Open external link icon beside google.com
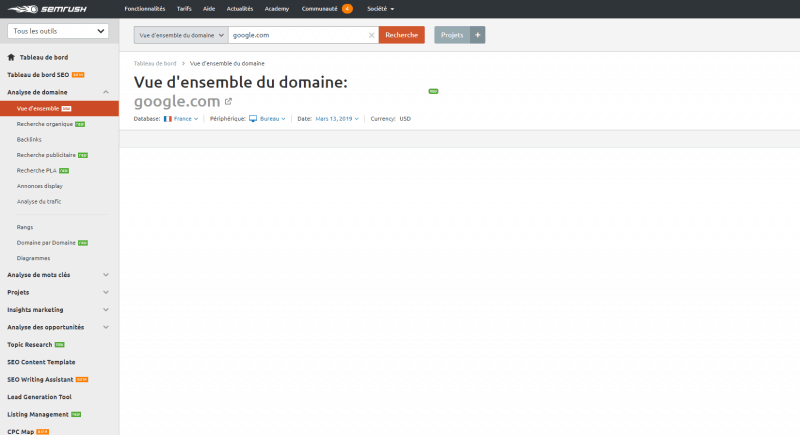Screen dimensions: 800x435 (x=228, y=101)
